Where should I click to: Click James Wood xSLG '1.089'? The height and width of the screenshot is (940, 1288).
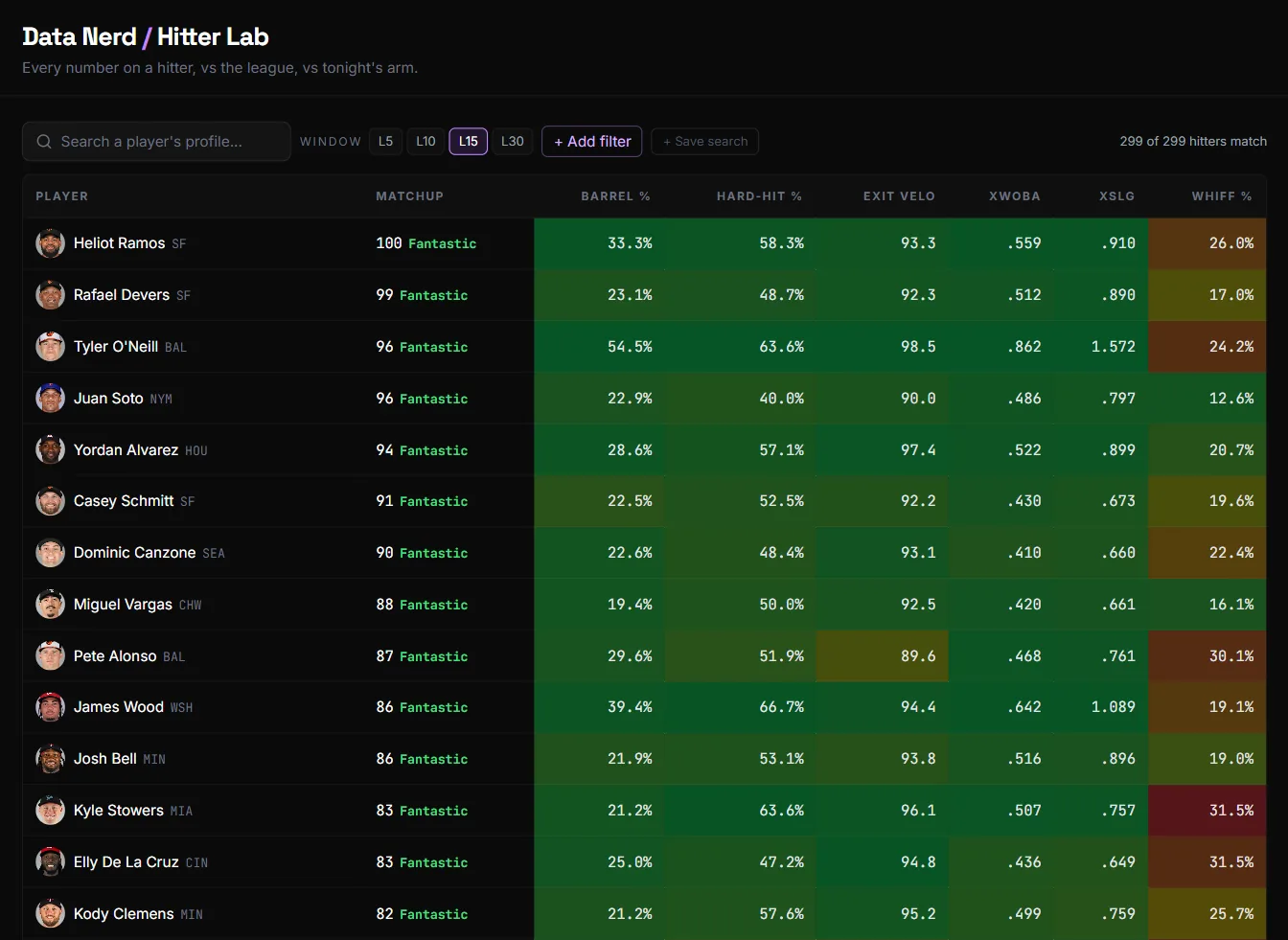pos(1113,707)
